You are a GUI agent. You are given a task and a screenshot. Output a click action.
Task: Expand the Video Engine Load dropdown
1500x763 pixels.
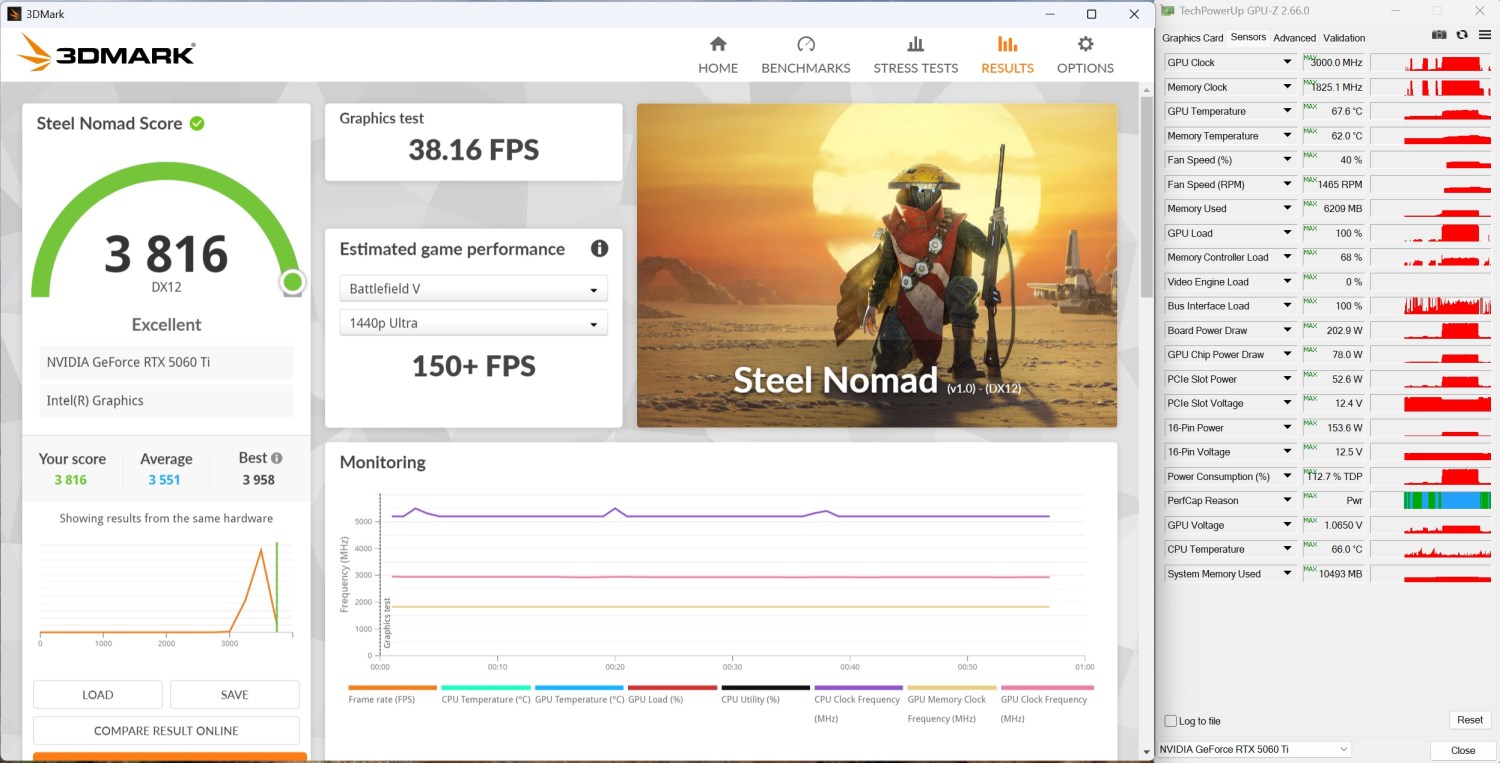(1287, 282)
